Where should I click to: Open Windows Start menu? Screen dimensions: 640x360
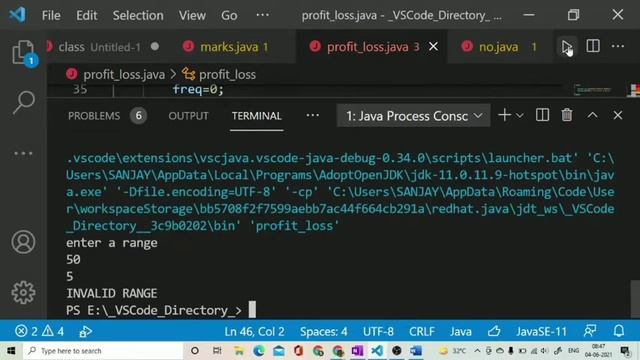click(x=11, y=351)
